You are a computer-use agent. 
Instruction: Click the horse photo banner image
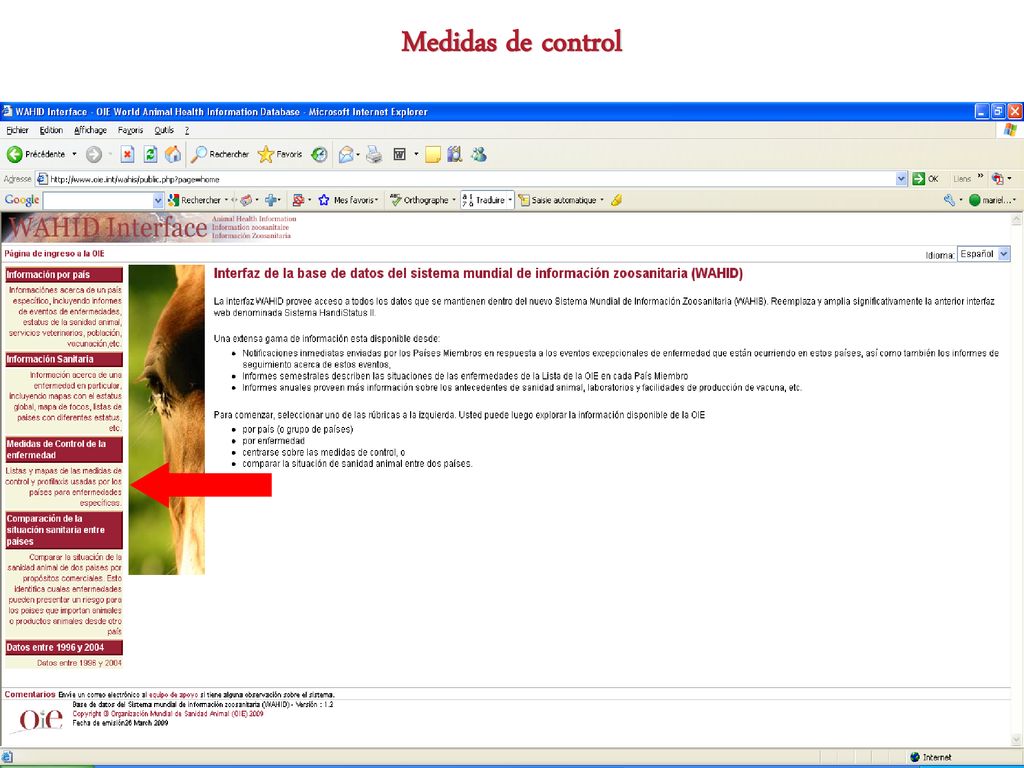[x=167, y=419]
